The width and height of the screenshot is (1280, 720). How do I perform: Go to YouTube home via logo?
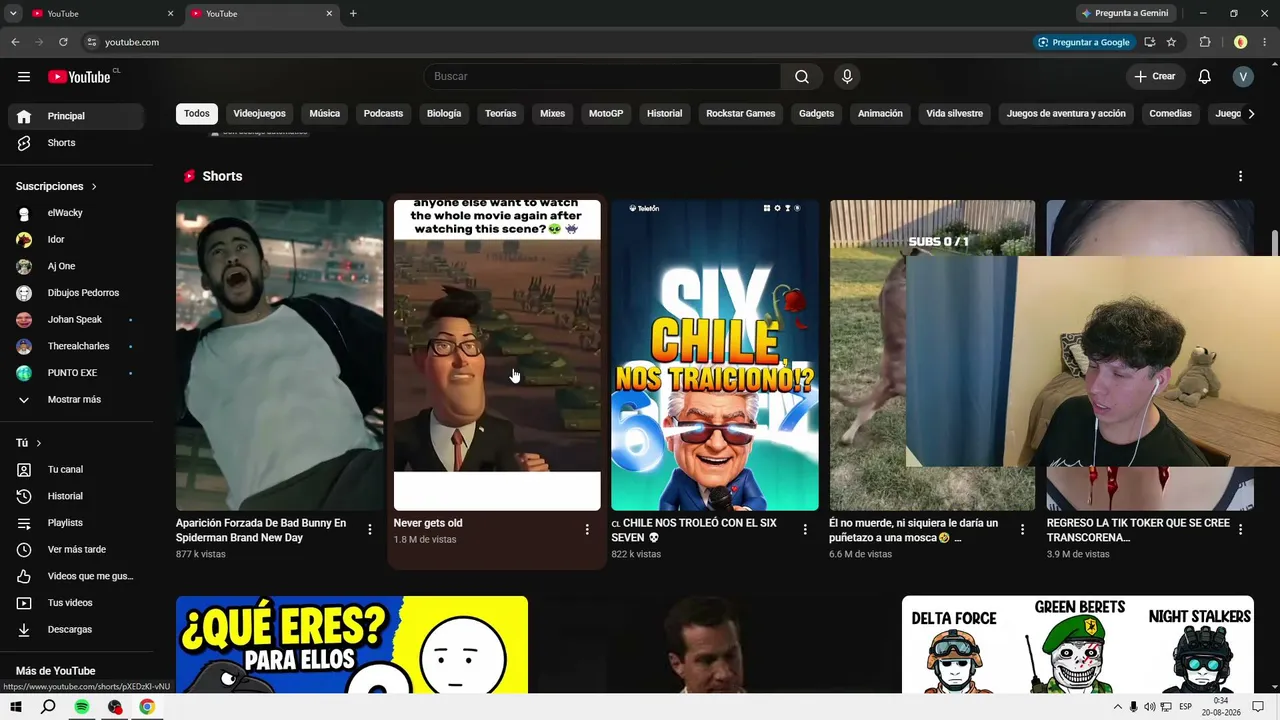79,77
